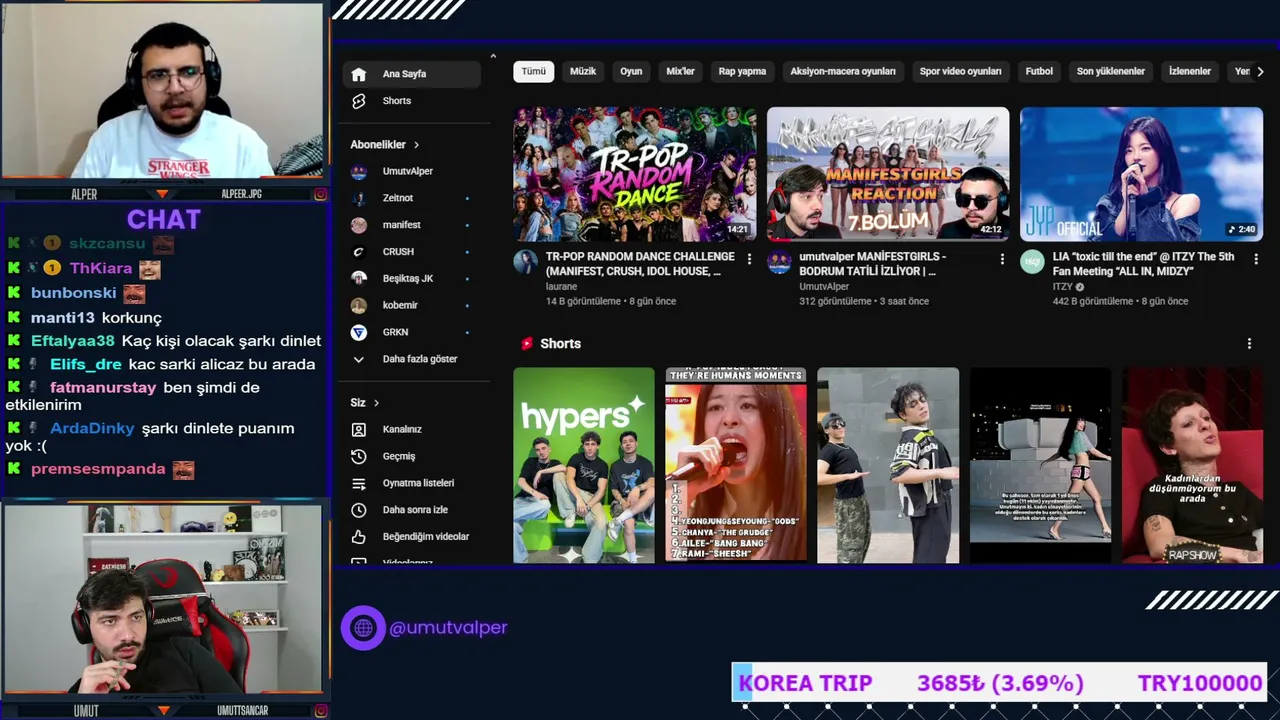Image resolution: width=1280 pixels, height=720 pixels.
Task: Open the UmutvAlper subscription channel avatar
Action: (359, 171)
